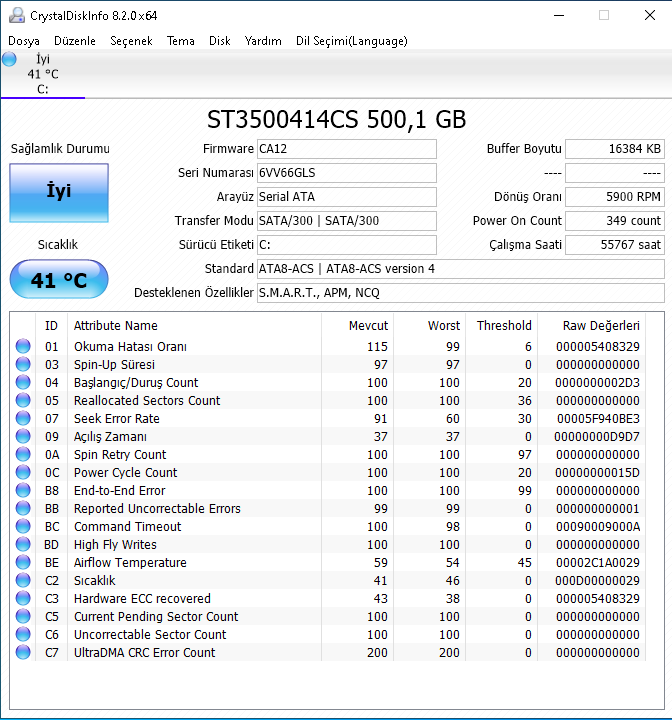Click the status orb for Power Cycle Count

23,472
